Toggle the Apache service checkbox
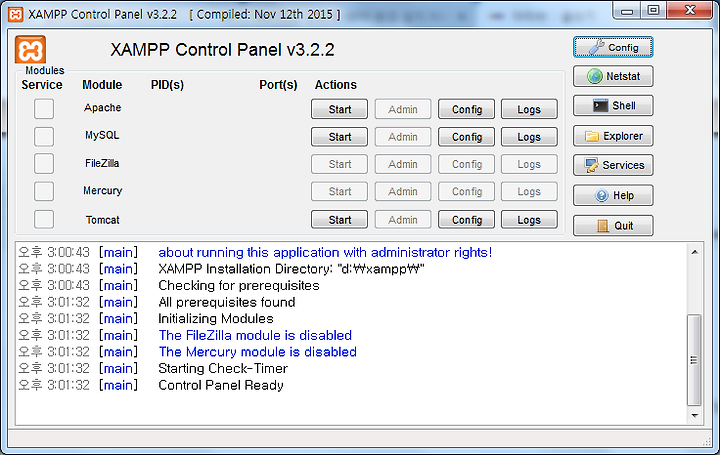720x455 pixels. 44,109
